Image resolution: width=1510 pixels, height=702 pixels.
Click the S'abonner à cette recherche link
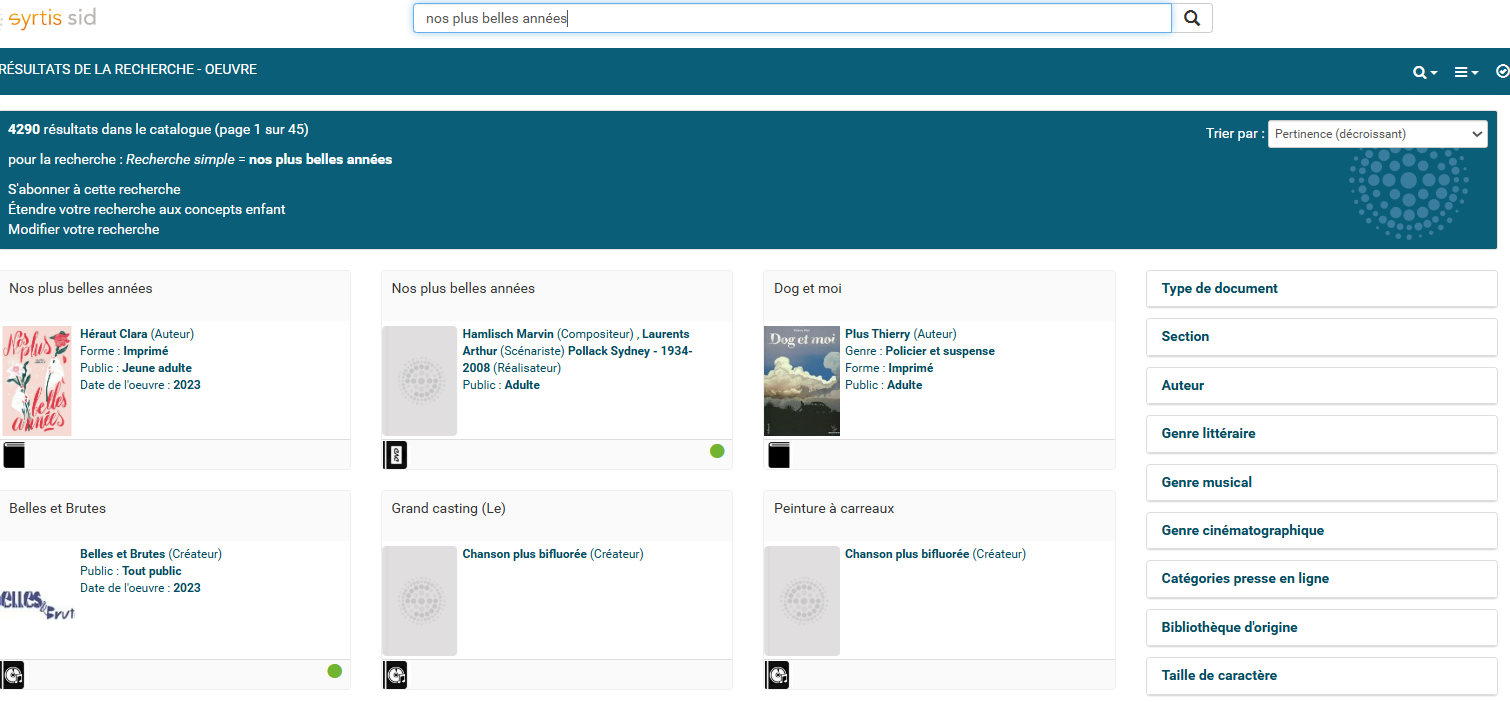coord(94,189)
